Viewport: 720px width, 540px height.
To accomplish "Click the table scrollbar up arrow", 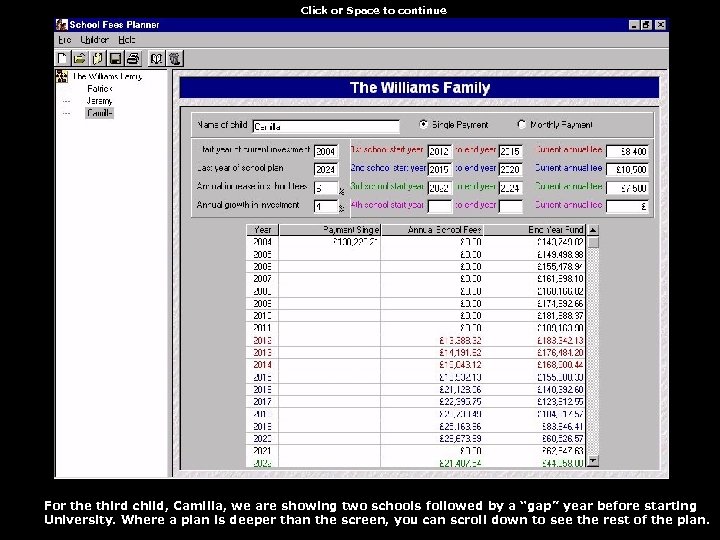I will (x=593, y=230).
